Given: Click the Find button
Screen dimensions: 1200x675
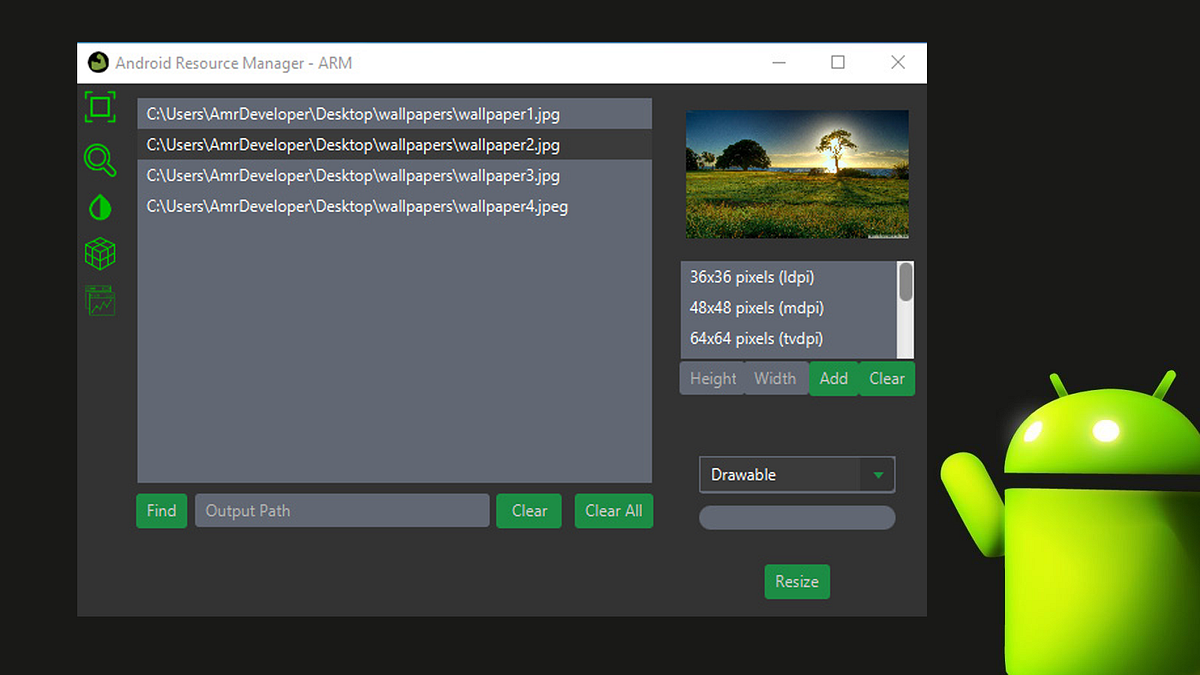Looking at the screenshot, I should [x=161, y=510].
